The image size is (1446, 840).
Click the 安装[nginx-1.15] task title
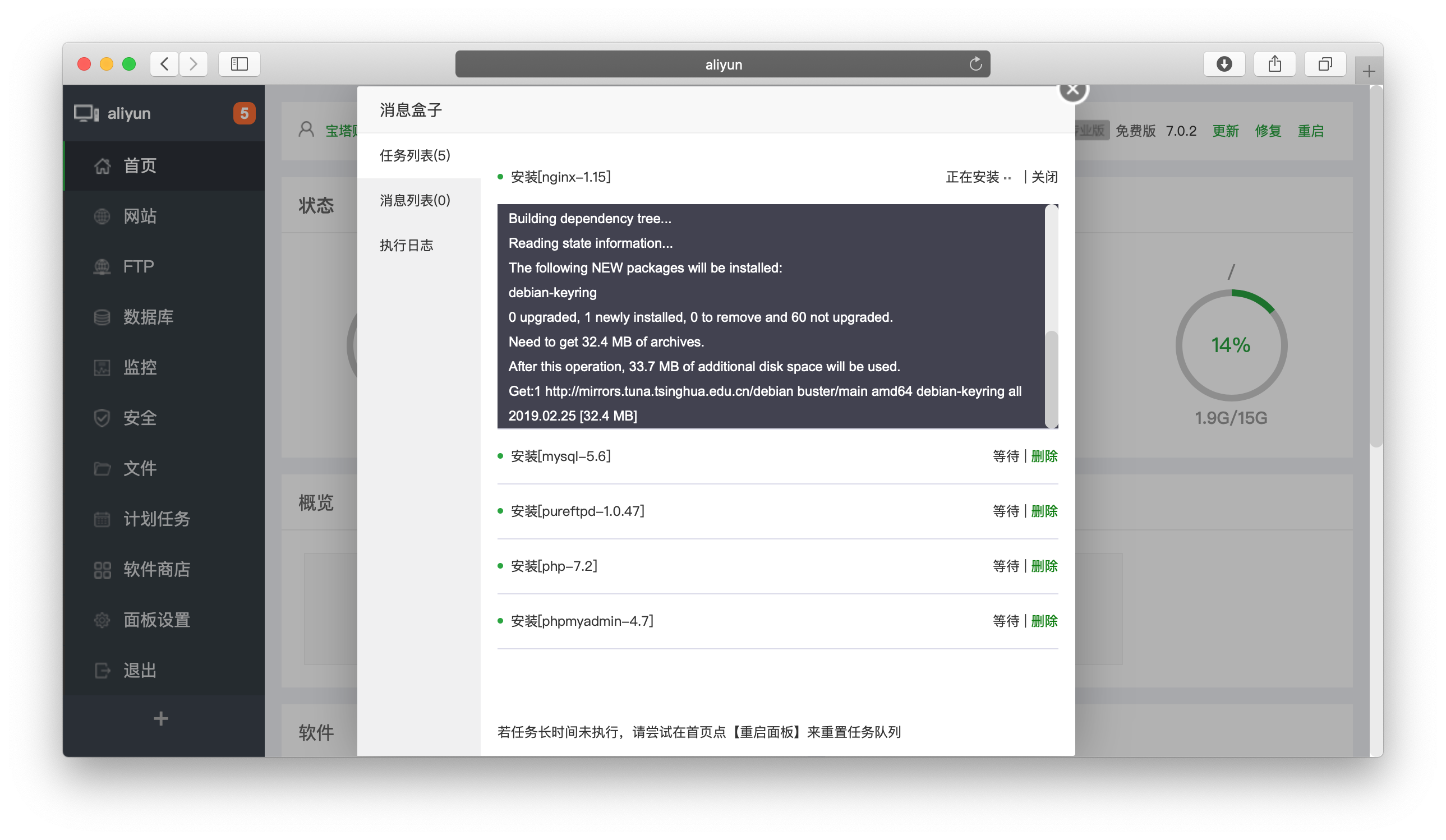click(560, 177)
